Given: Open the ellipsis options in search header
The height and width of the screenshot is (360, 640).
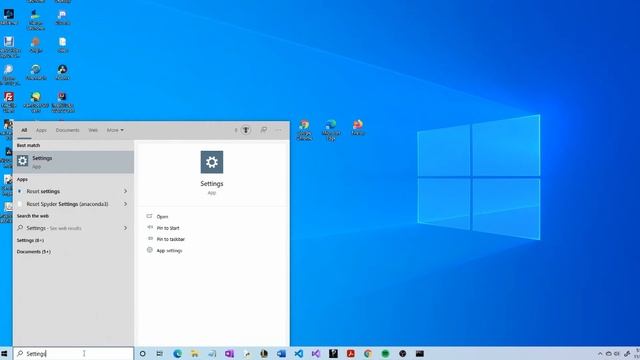Looking at the screenshot, I should [x=279, y=130].
